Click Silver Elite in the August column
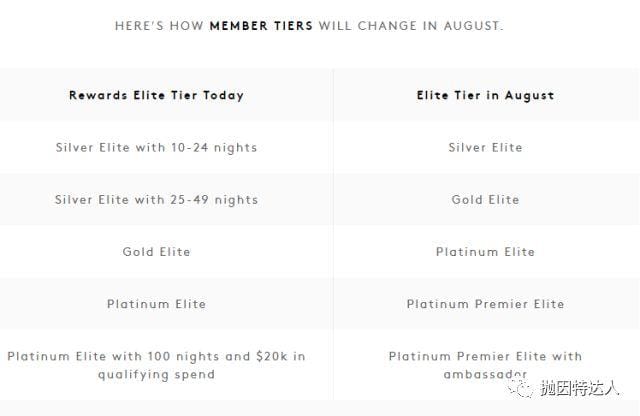This screenshot has width=640, height=416. coord(485,148)
